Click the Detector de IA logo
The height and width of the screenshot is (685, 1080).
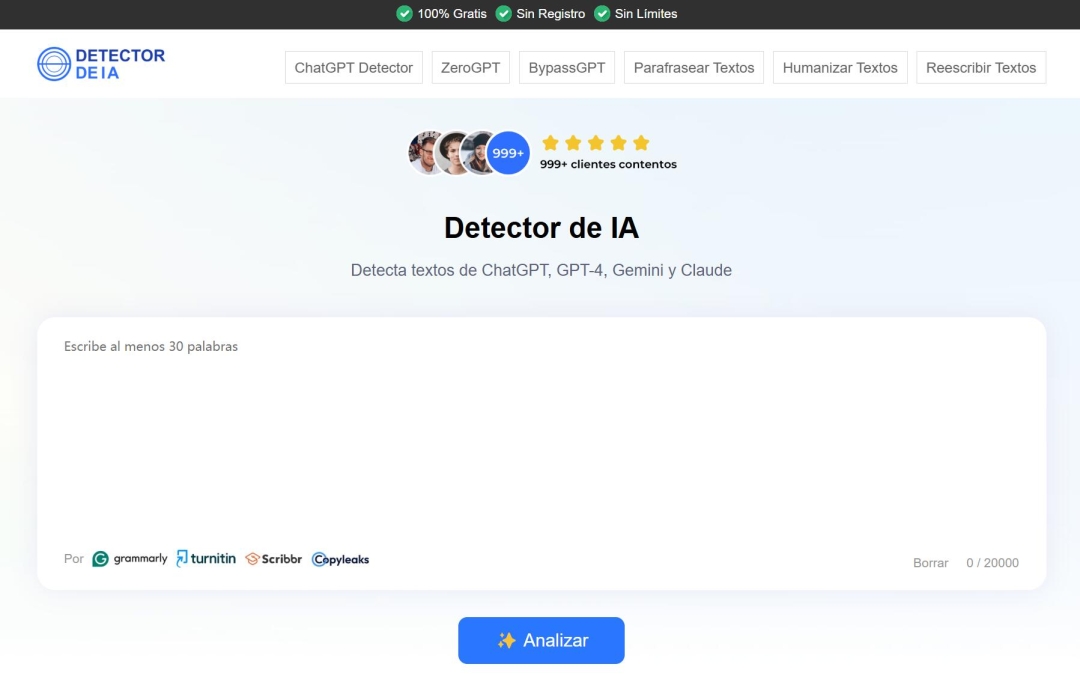pyautogui.click(x=101, y=63)
